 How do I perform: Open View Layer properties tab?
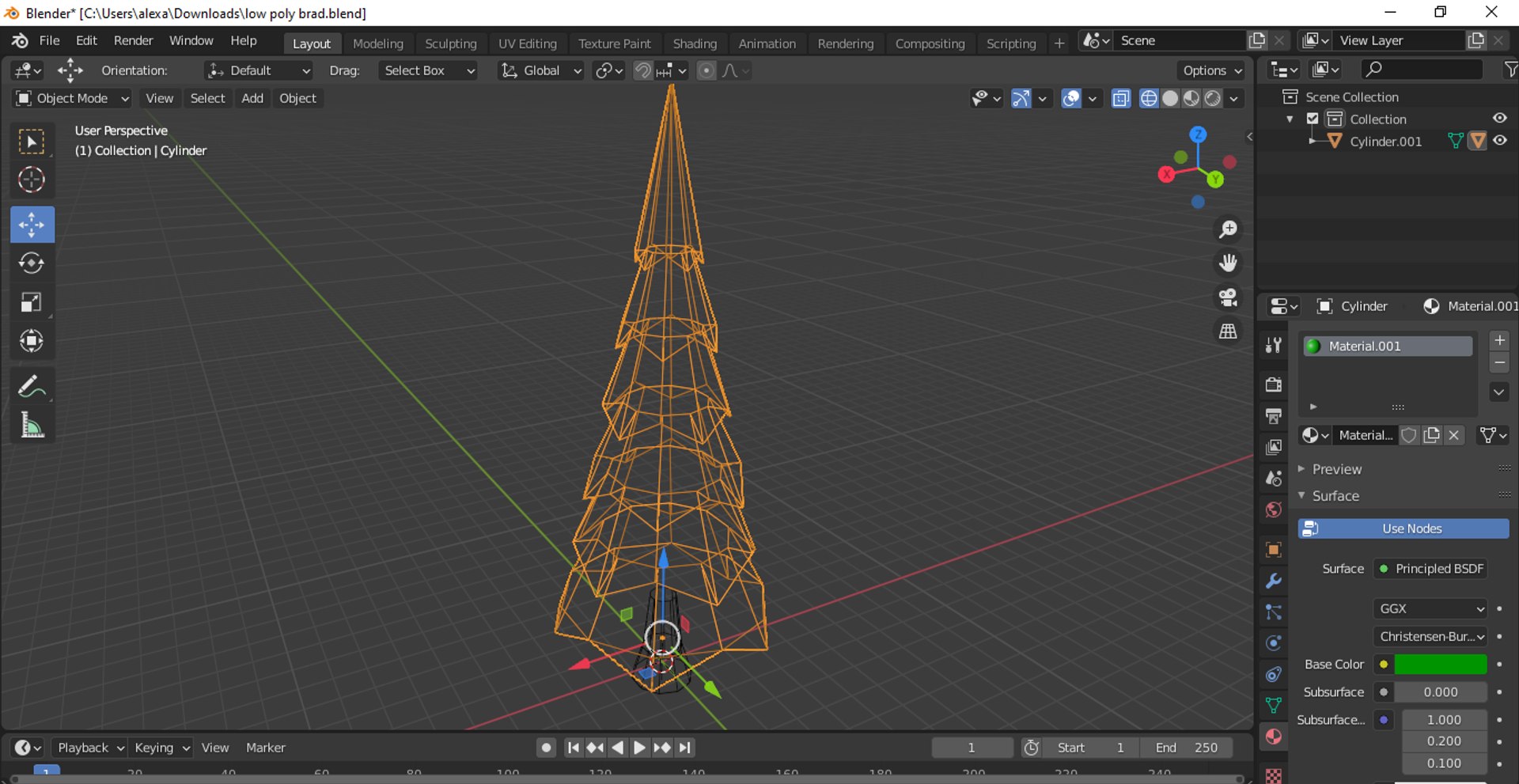tap(1273, 447)
